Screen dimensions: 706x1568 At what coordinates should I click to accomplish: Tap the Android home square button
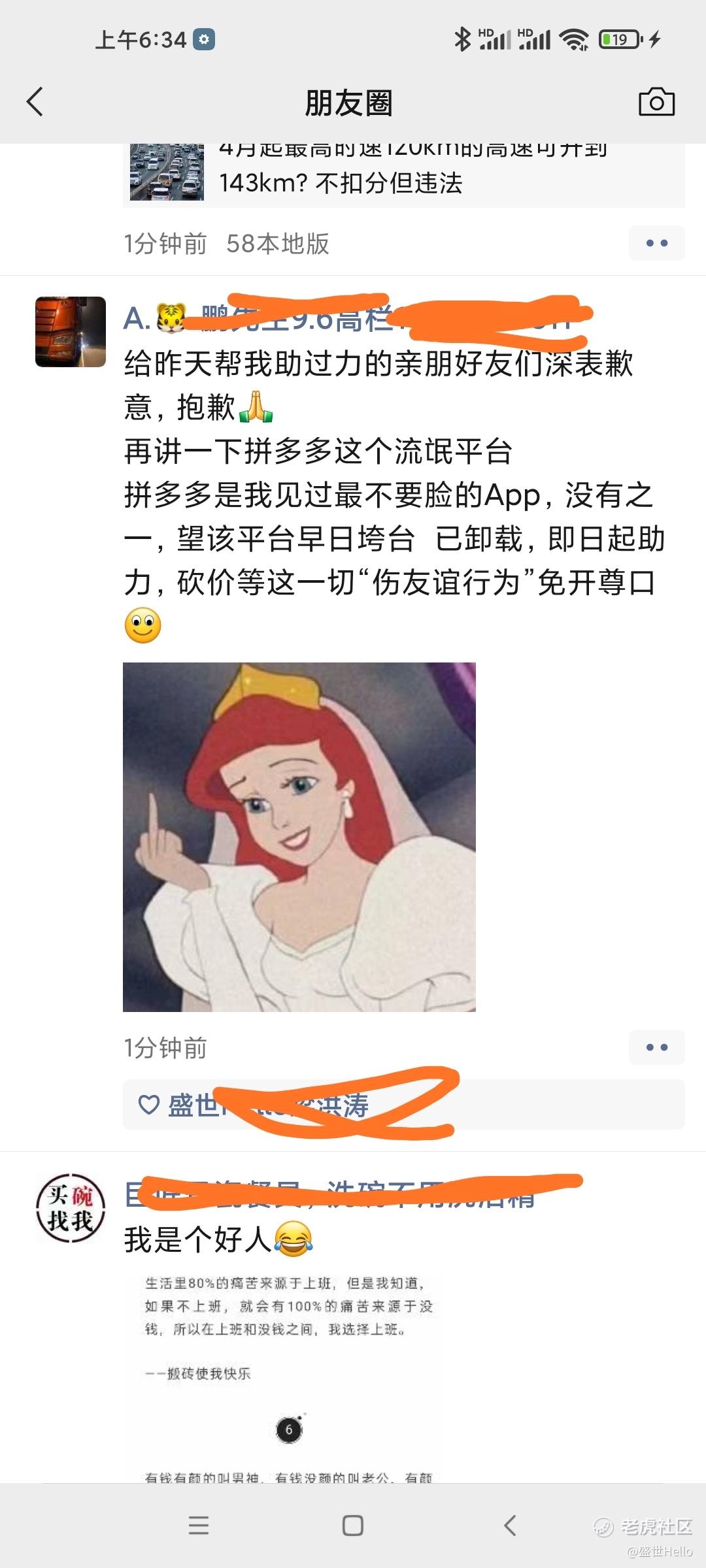pyautogui.click(x=353, y=1526)
